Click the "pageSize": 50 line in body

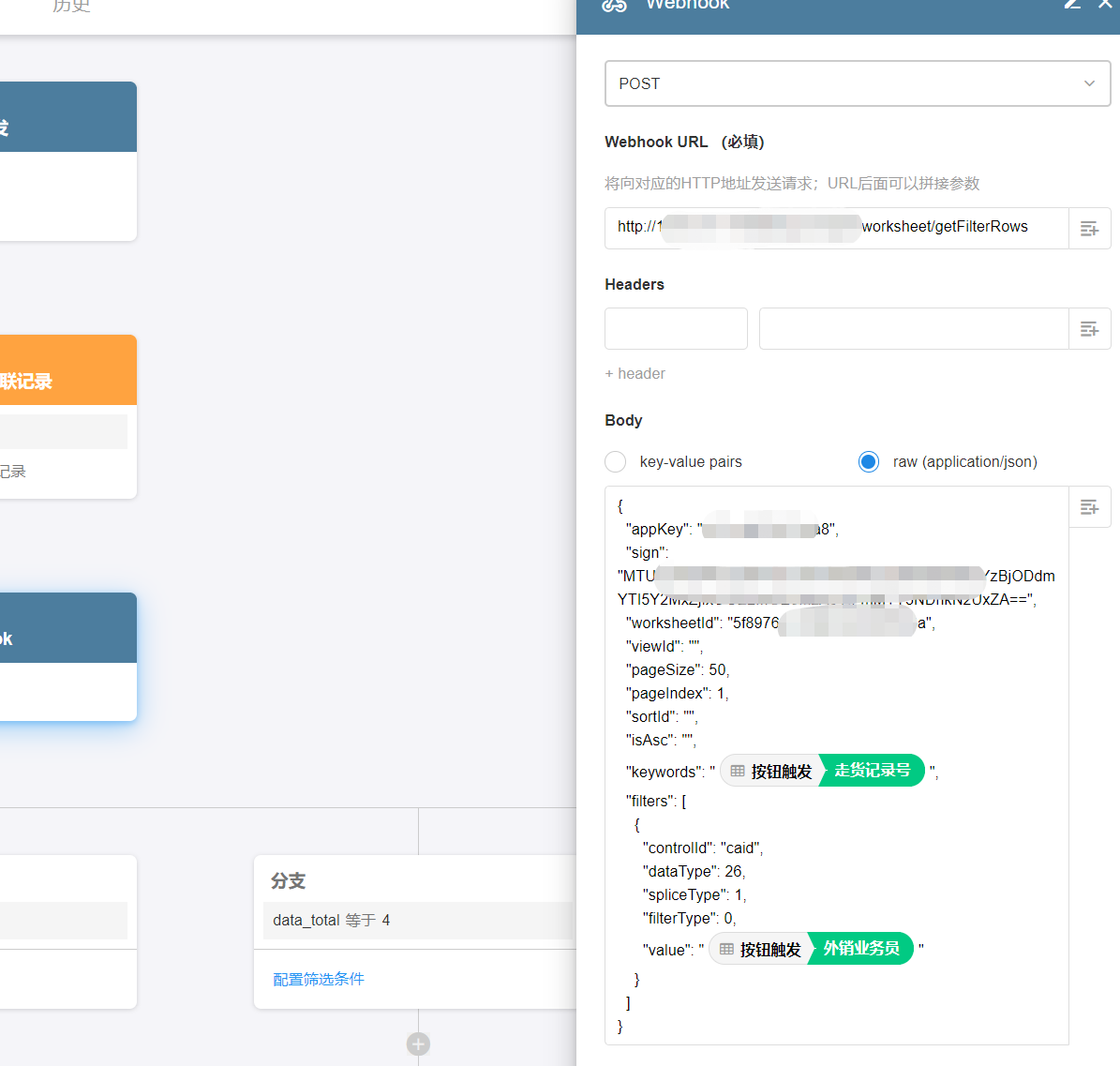point(677,669)
